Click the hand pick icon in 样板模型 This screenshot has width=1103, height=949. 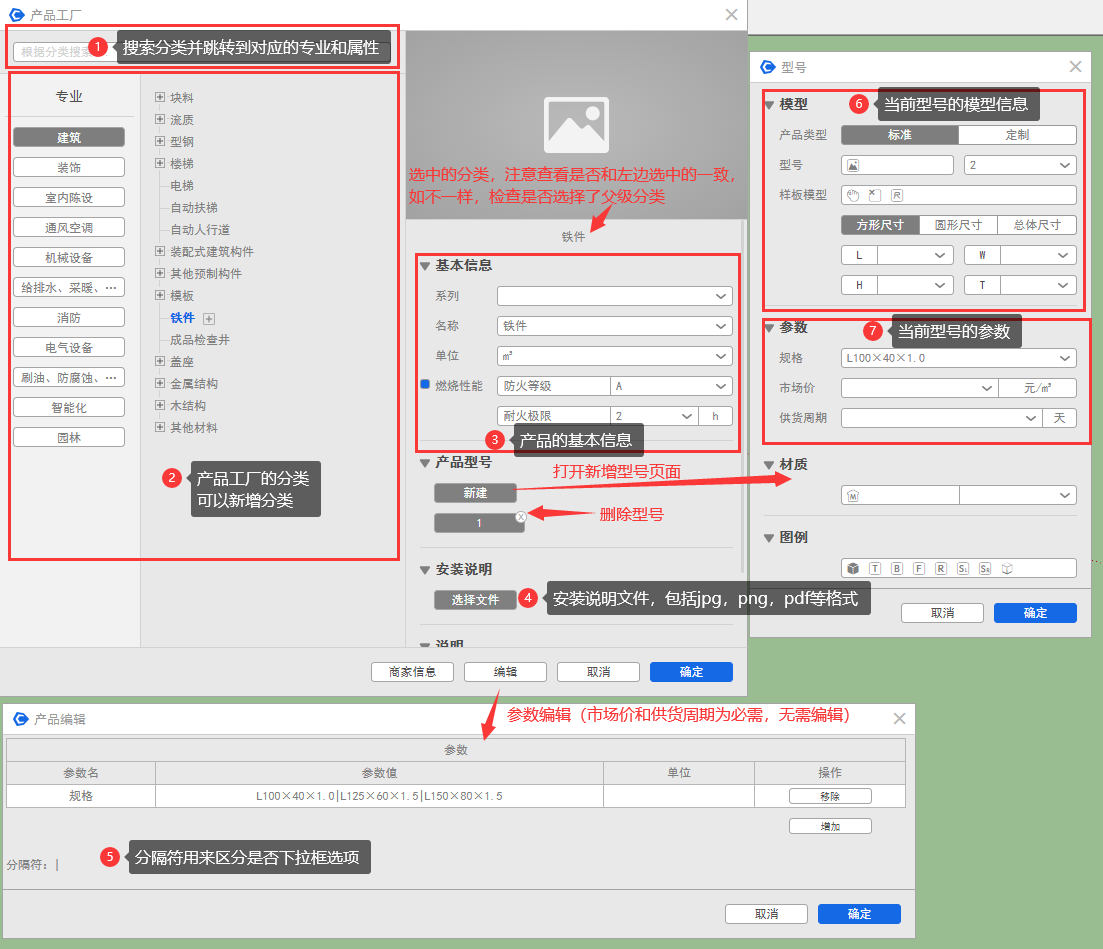[x=853, y=195]
